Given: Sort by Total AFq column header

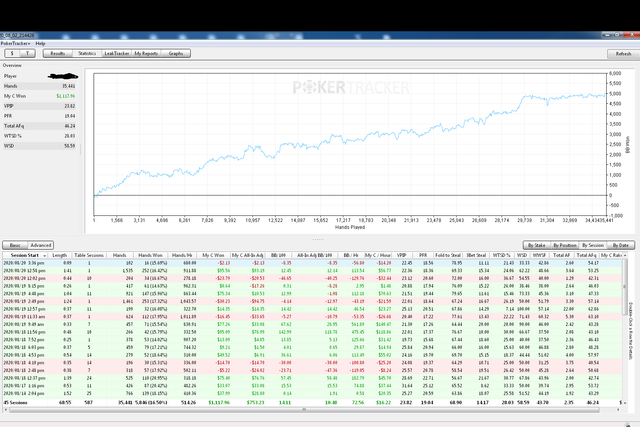Looking at the screenshot, I should pos(587,255).
